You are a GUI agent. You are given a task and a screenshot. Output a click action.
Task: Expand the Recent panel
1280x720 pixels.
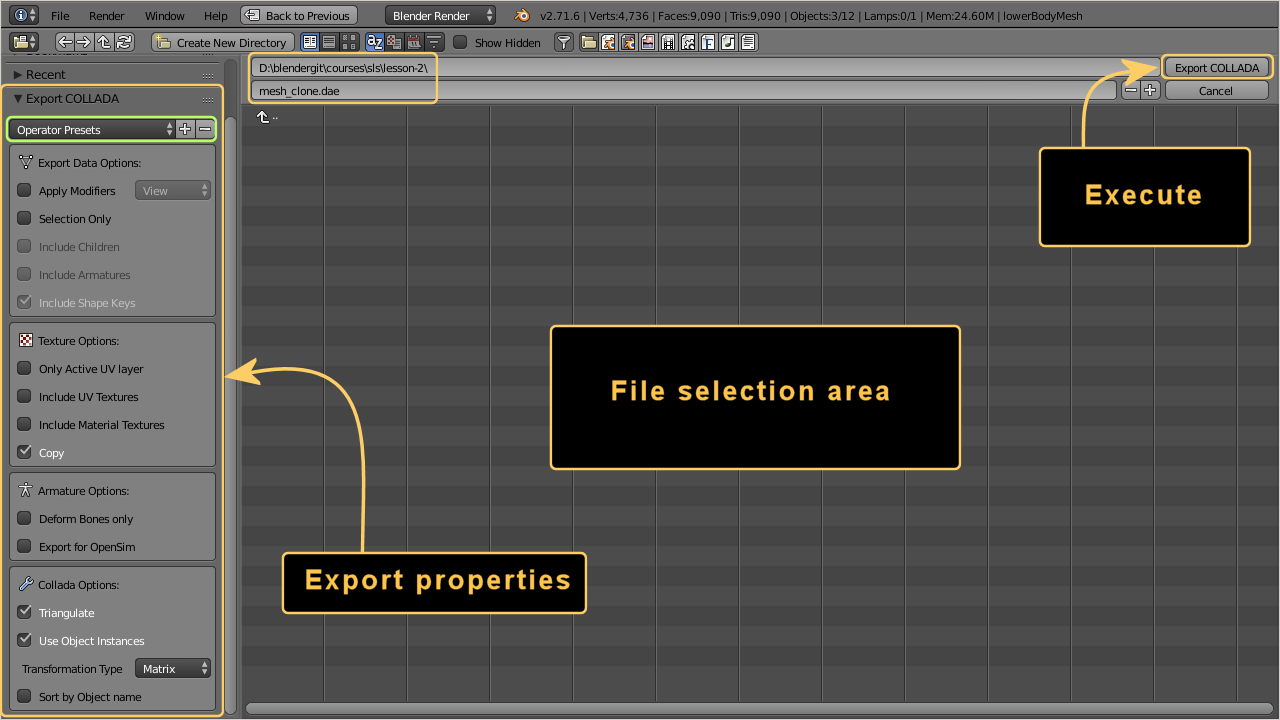point(45,75)
